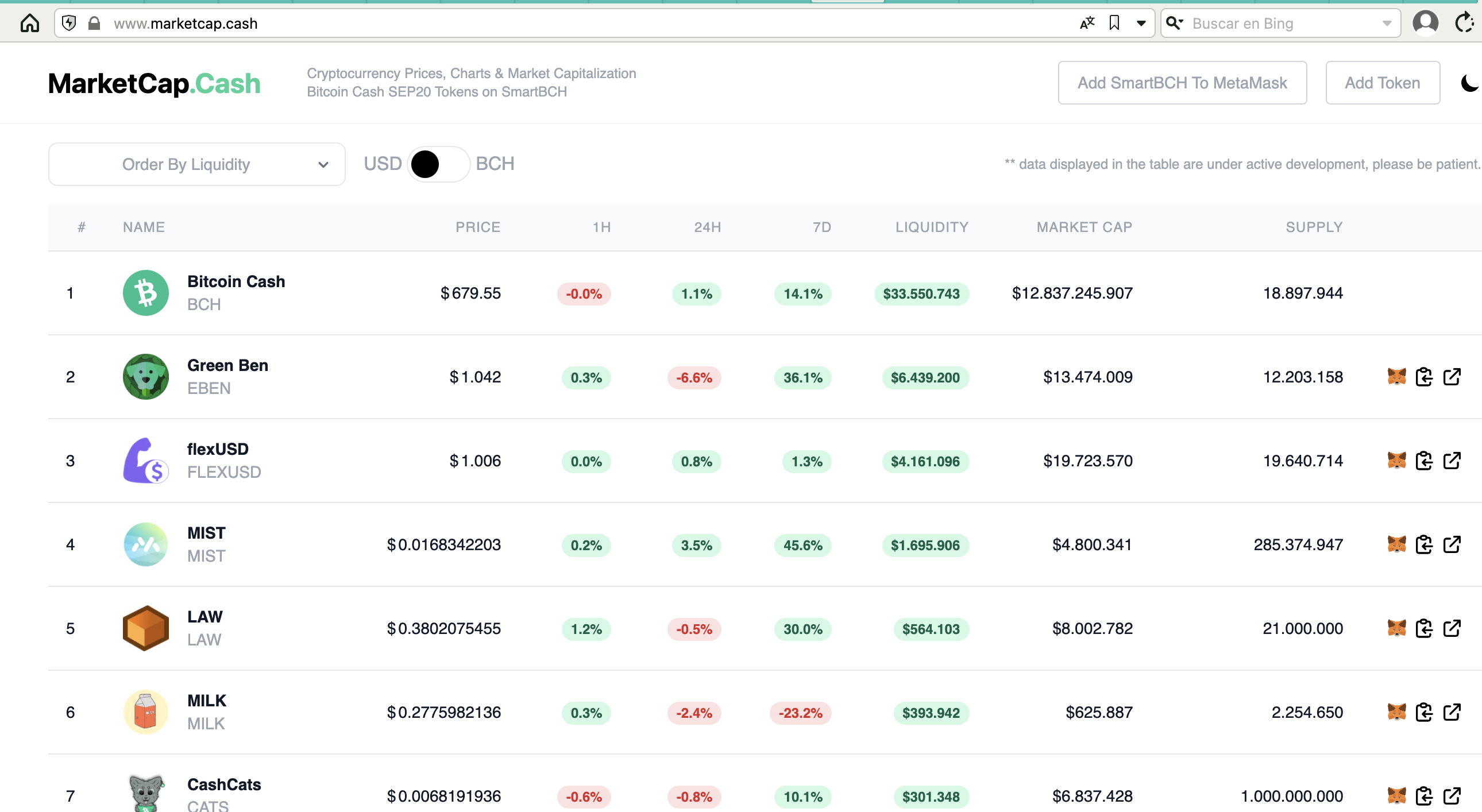Open the Order By Liquidity dropdown

tap(197, 164)
